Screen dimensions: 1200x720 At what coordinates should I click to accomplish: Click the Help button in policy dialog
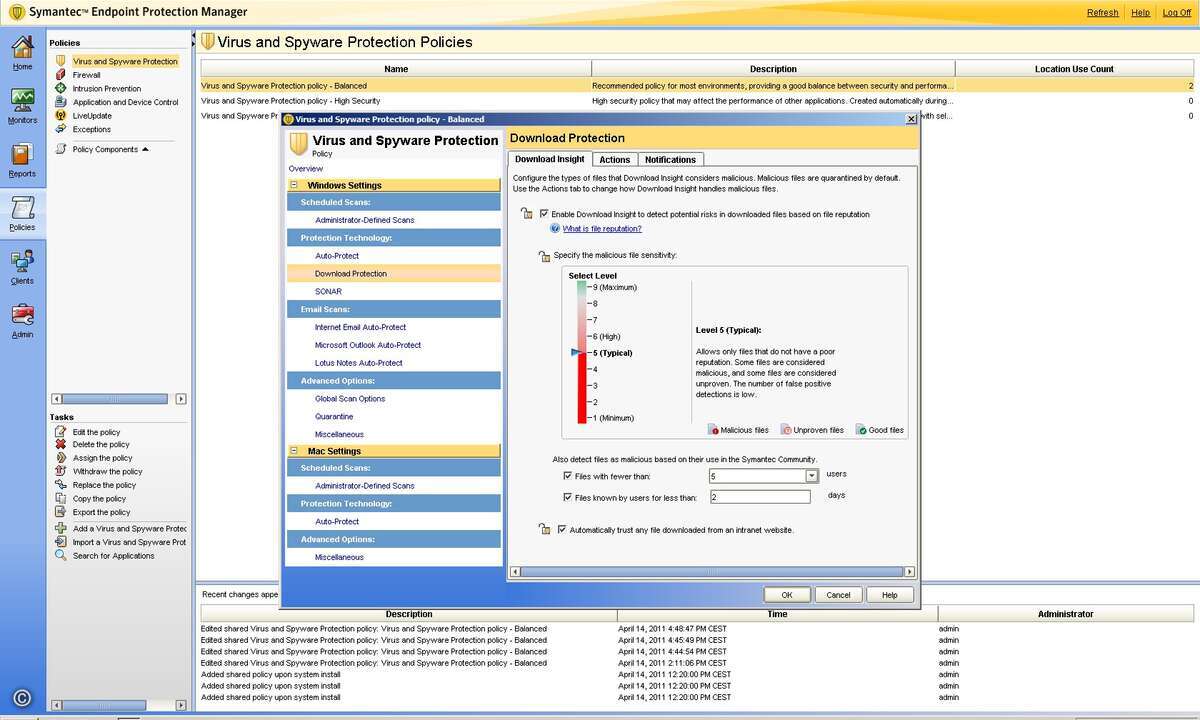click(889, 594)
